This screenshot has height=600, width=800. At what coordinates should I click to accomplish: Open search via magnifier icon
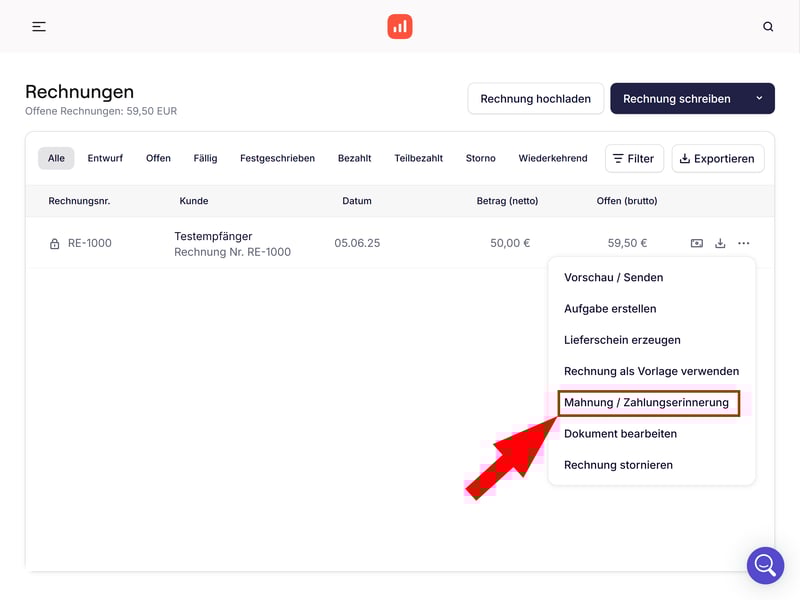(768, 27)
